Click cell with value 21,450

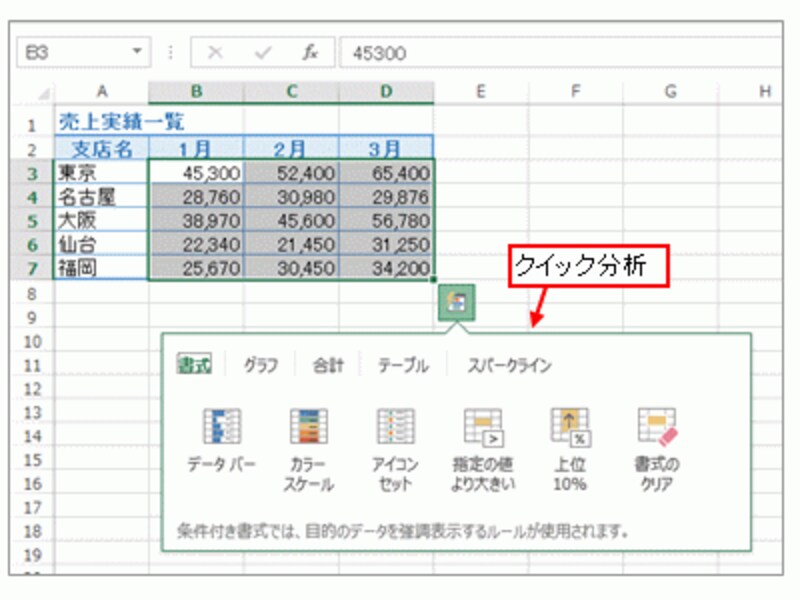pyautogui.click(x=291, y=244)
